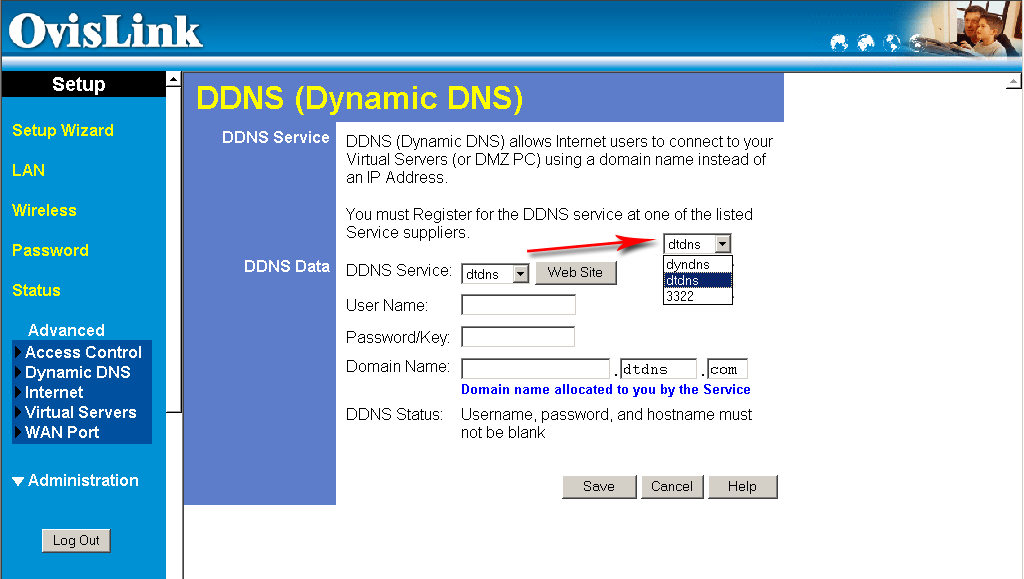1024x579 pixels.
Task: Click the triangle icon beside Administration
Action: coord(18,481)
